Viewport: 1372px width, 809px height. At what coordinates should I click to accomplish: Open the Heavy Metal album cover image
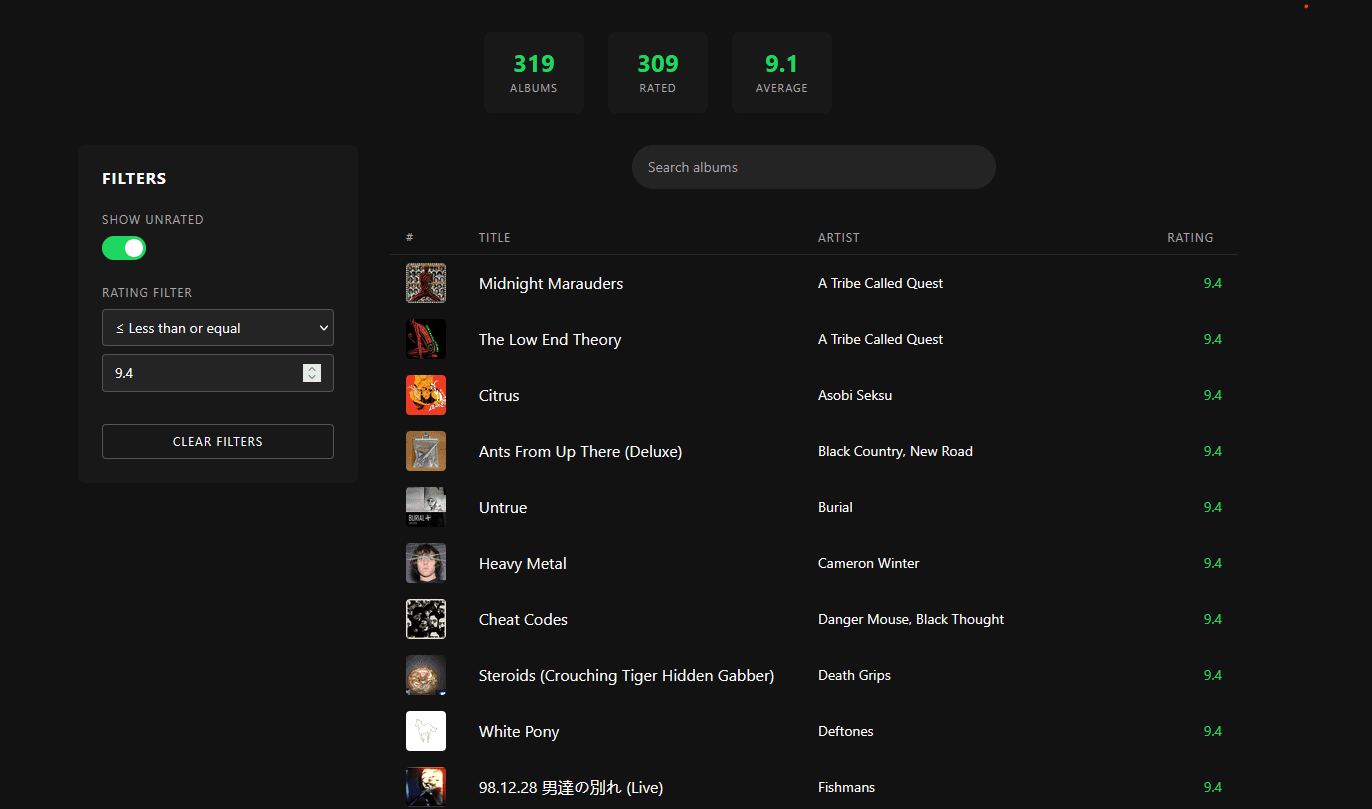pyautogui.click(x=426, y=563)
